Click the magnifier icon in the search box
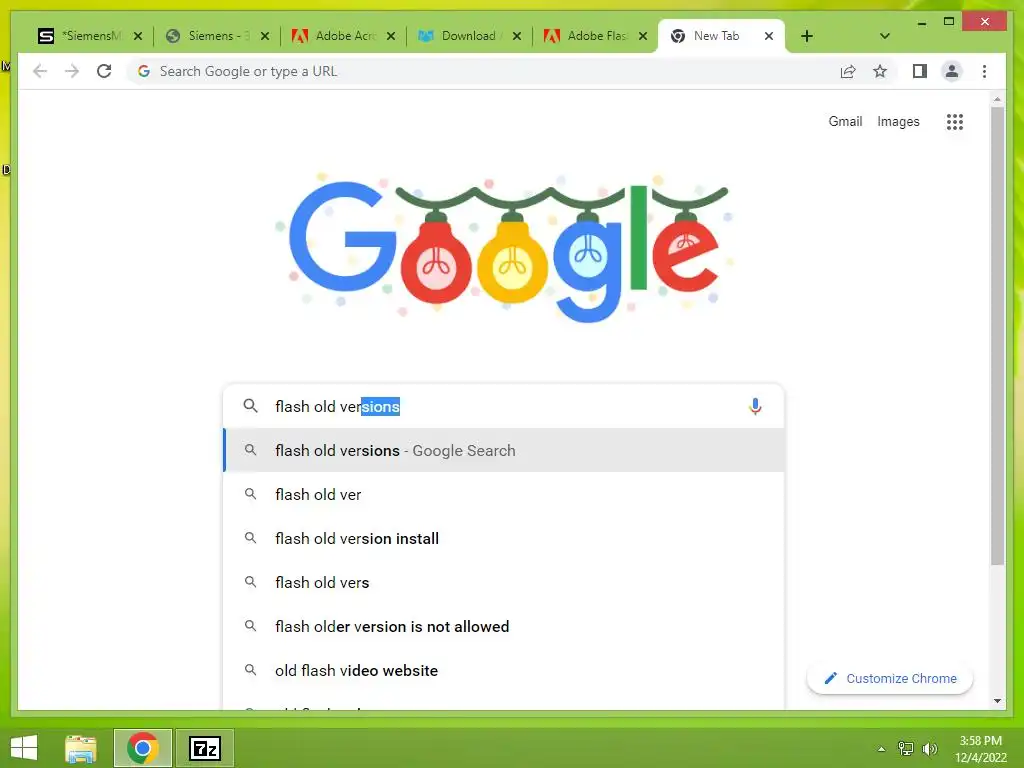1024x768 pixels. pyautogui.click(x=250, y=406)
